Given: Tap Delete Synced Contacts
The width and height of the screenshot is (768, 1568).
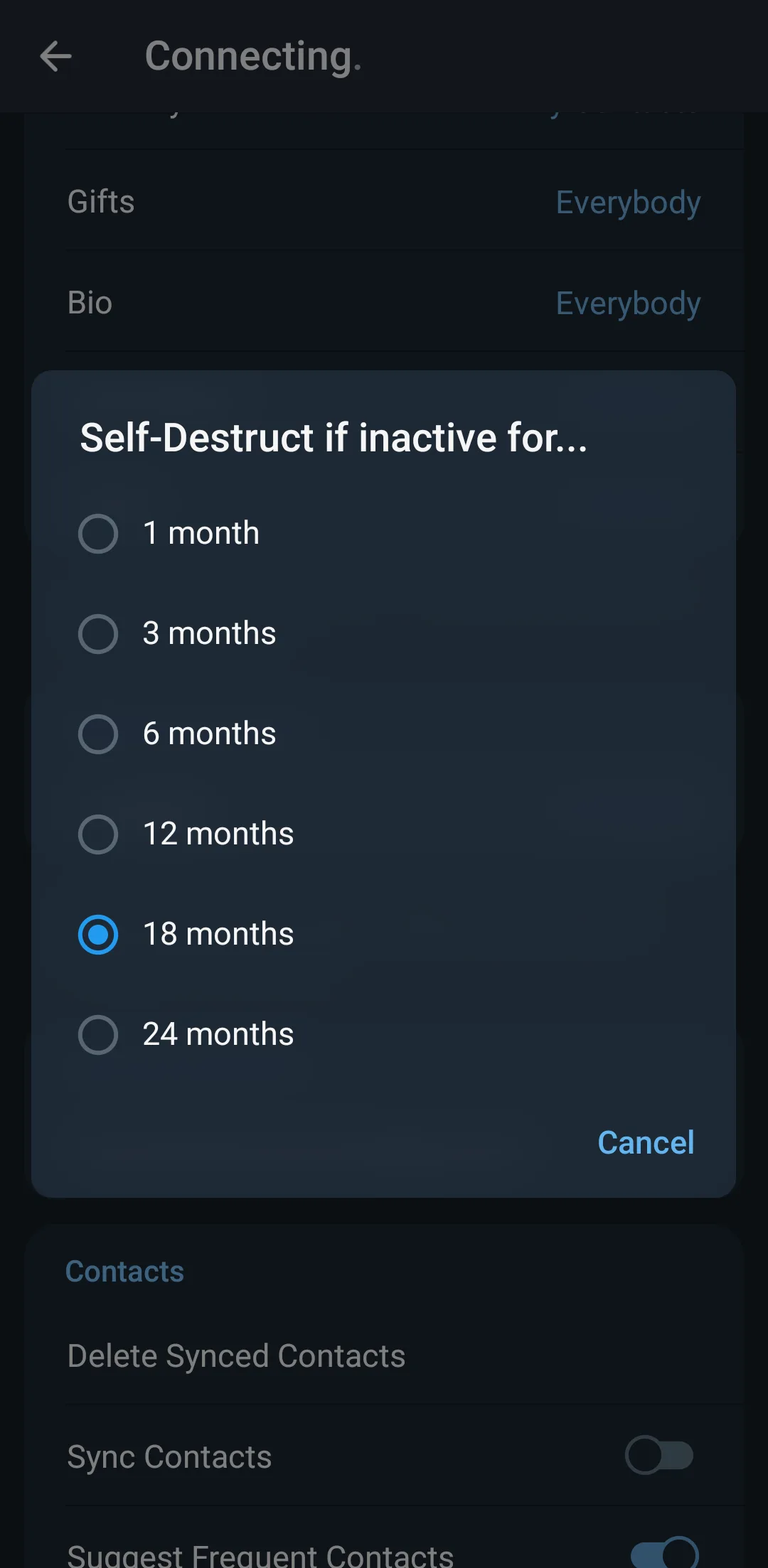Looking at the screenshot, I should click(x=236, y=1356).
